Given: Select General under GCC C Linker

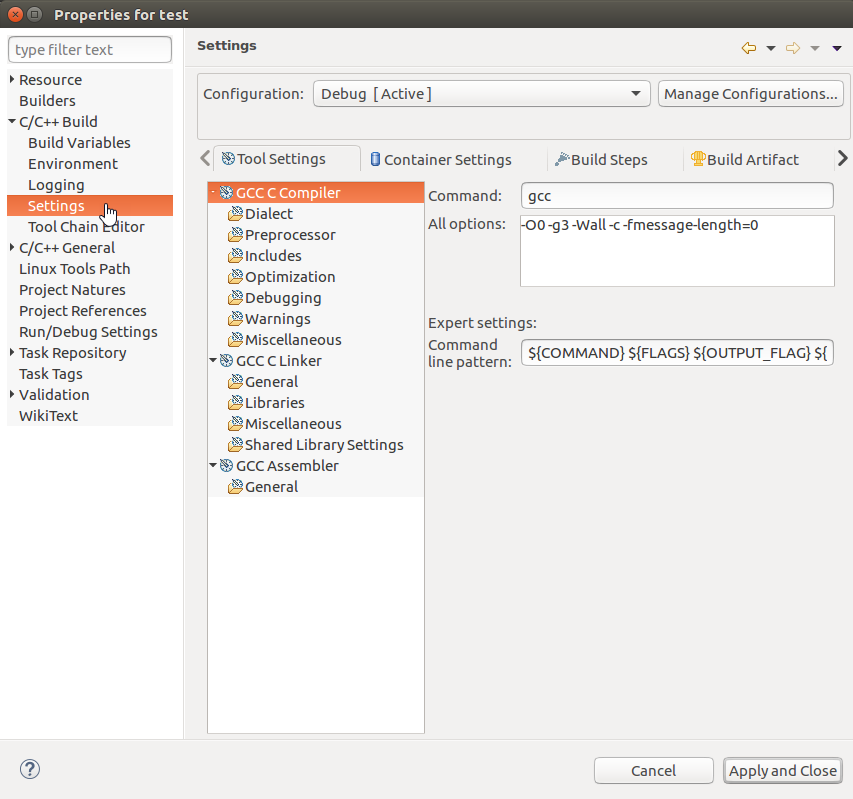Looking at the screenshot, I should 271,382.
